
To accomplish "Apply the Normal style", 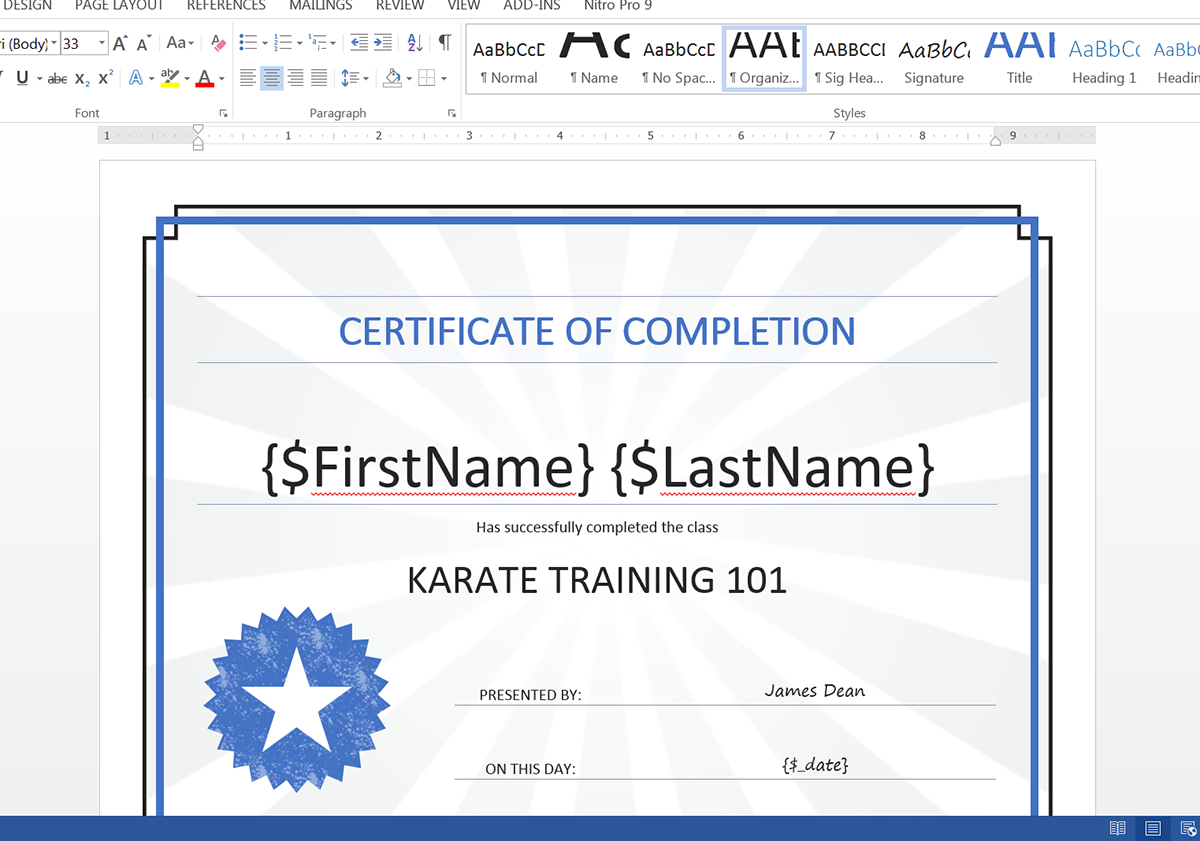I will point(509,60).
